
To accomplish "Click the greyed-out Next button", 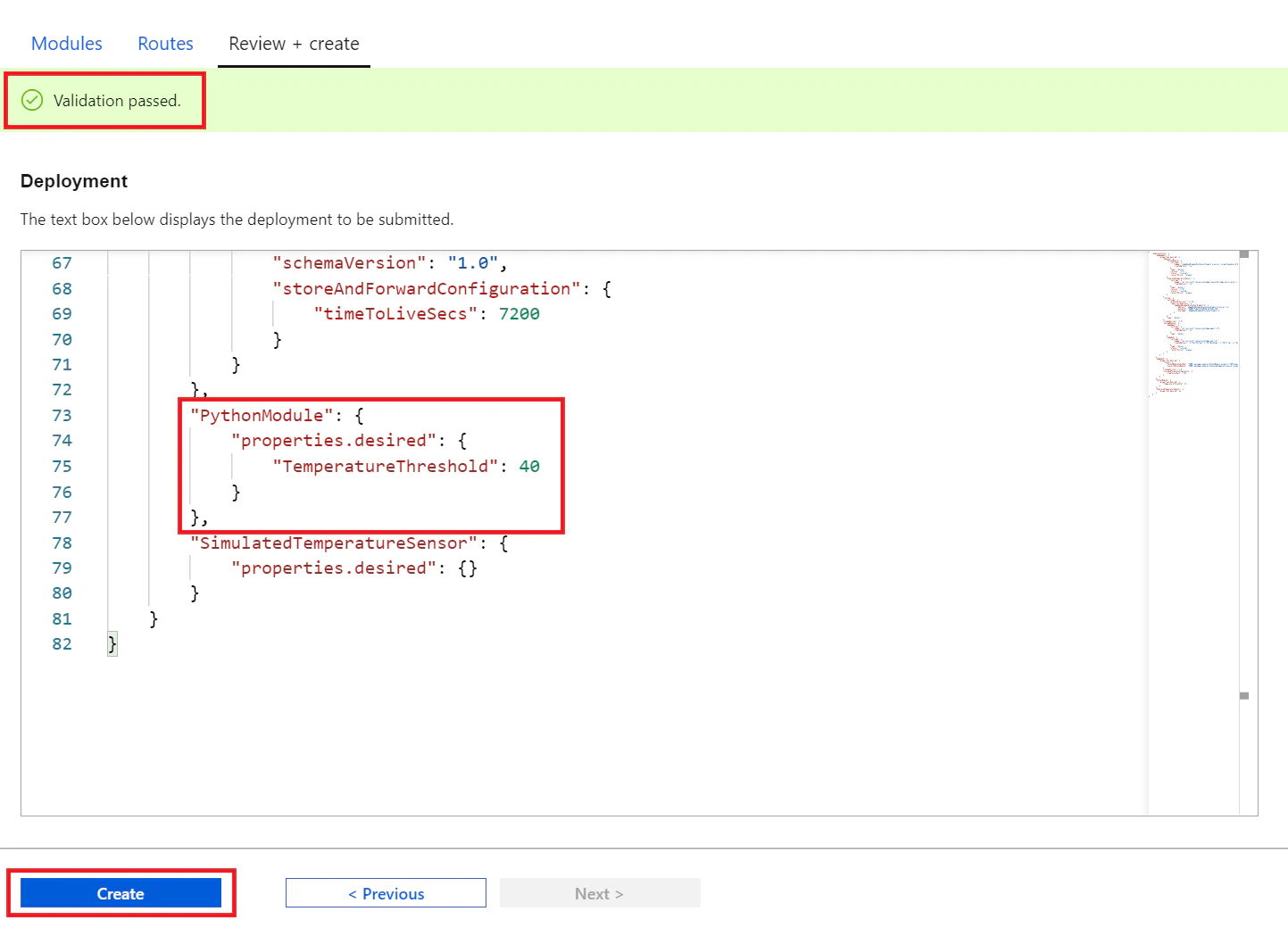I will [600, 893].
